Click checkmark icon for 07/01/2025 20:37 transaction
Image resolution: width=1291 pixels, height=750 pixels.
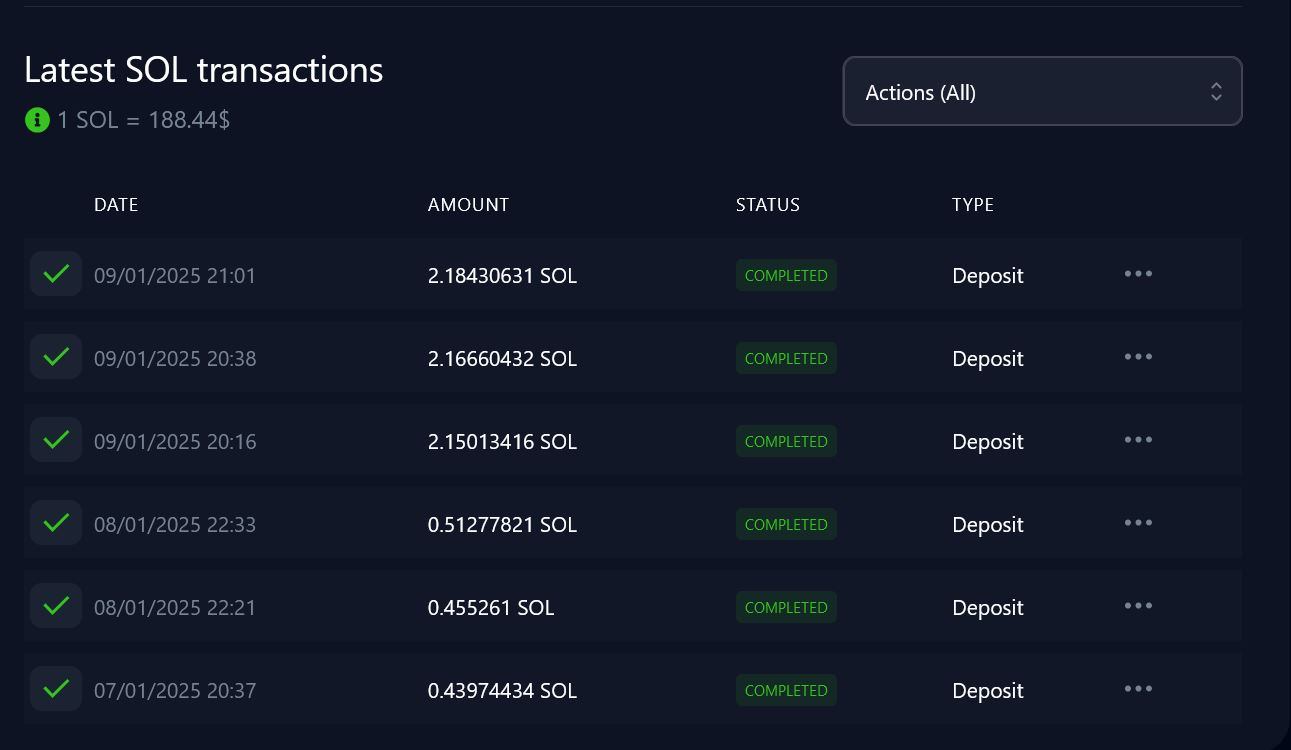coord(56,689)
